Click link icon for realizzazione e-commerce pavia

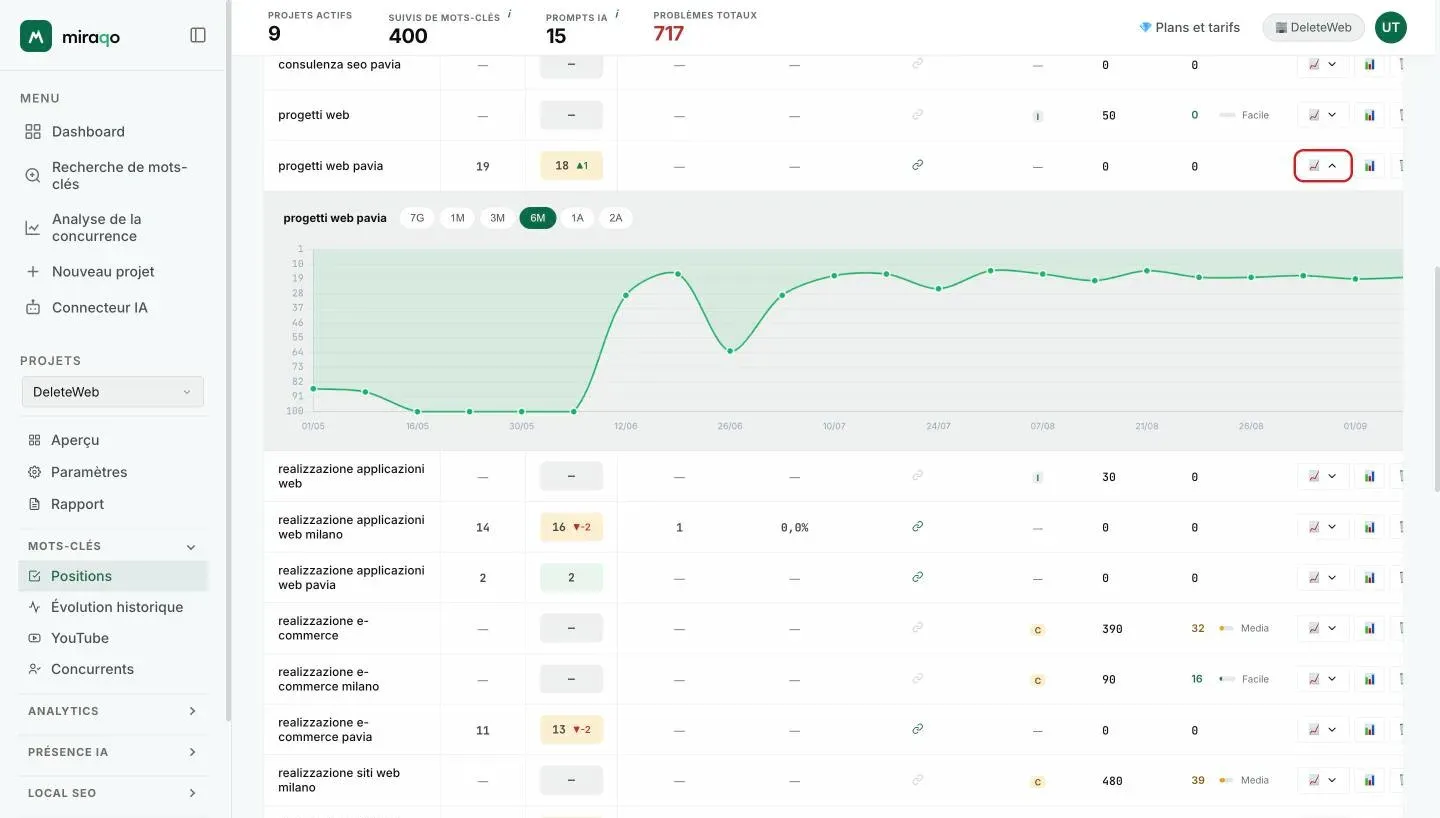tap(917, 729)
